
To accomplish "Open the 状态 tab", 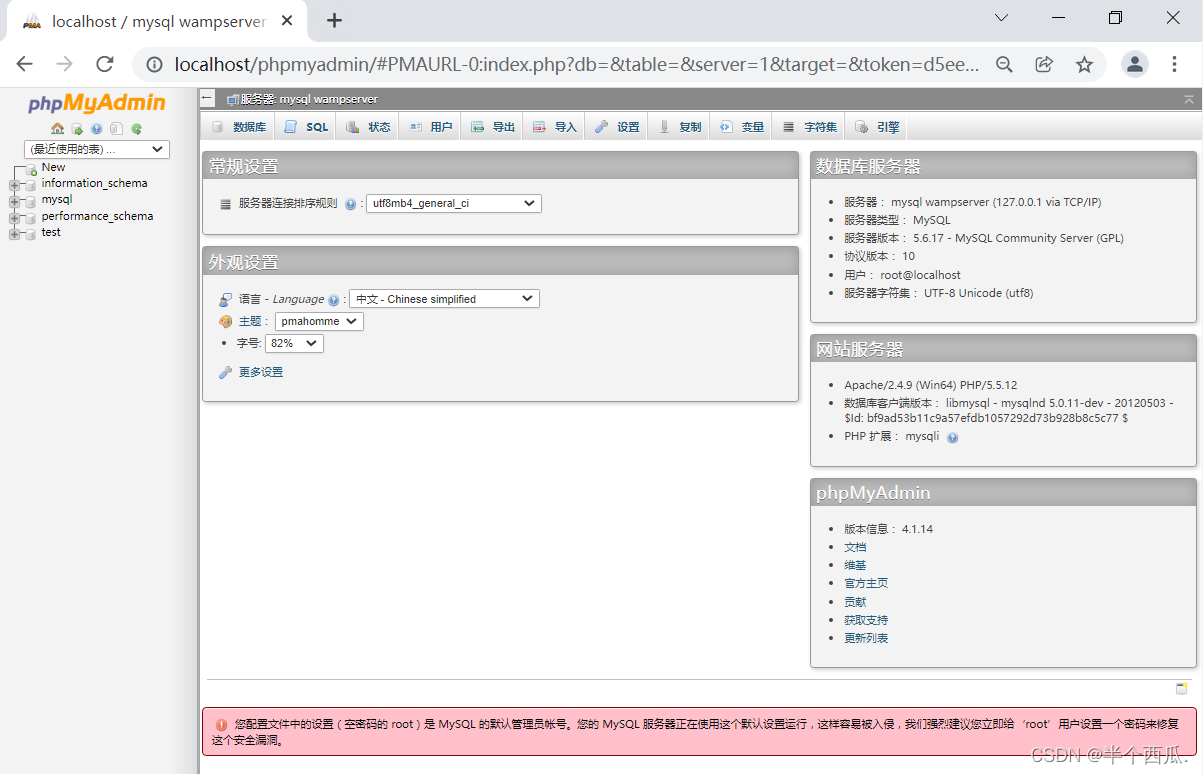I will [x=368, y=127].
